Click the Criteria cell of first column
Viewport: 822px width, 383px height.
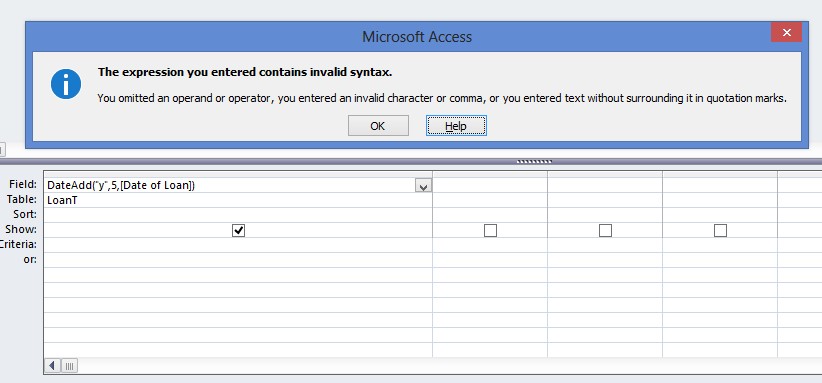[238, 245]
